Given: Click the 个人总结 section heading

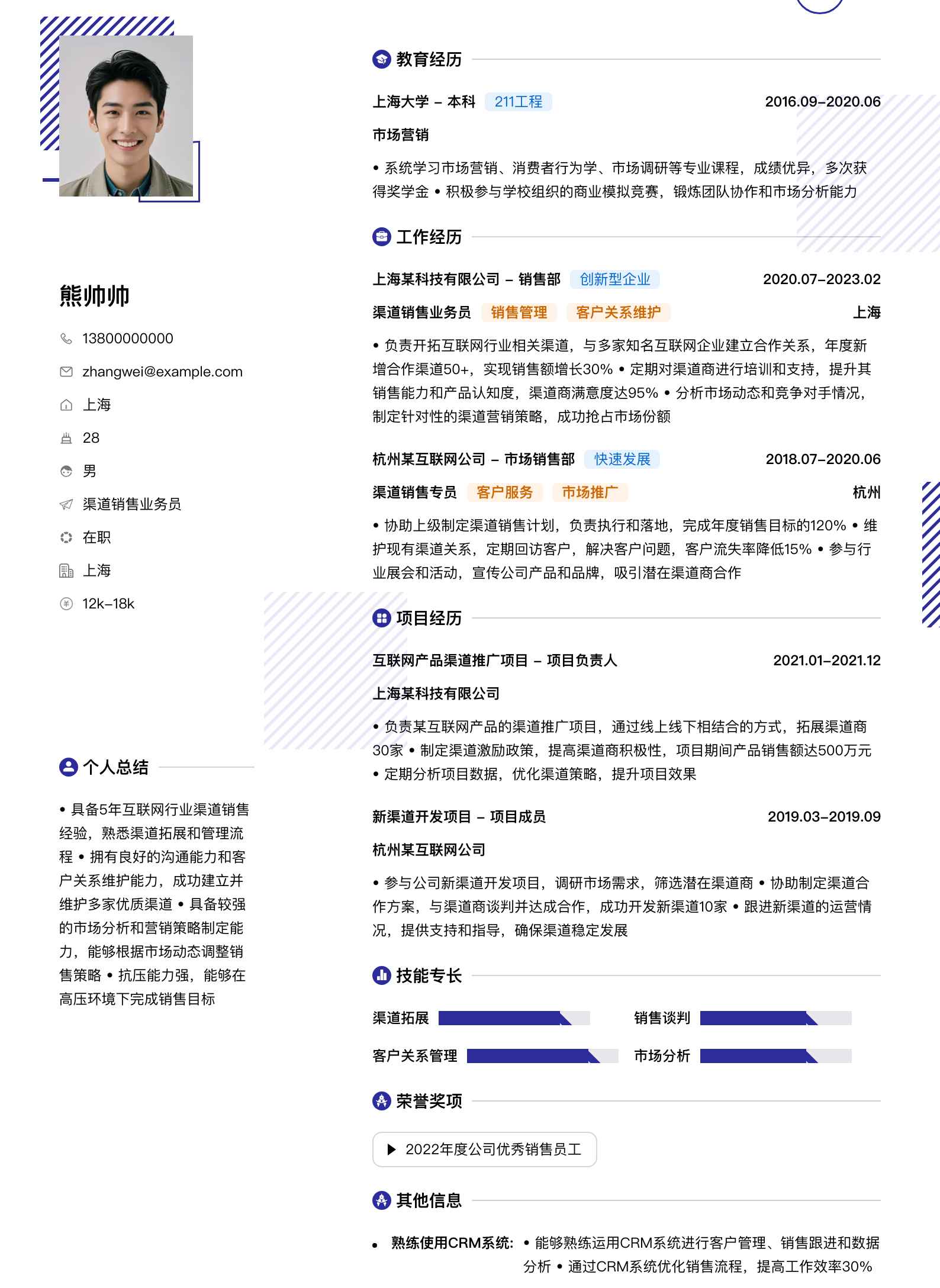Looking at the screenshot, I should 116,767.
